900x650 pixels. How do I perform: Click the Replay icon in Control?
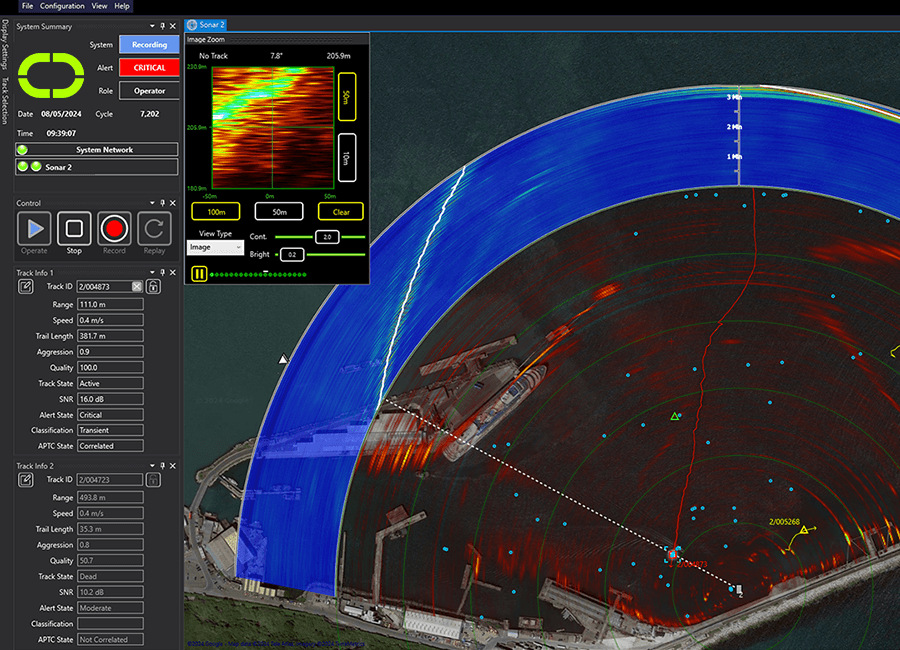click(x=154, y=229)
